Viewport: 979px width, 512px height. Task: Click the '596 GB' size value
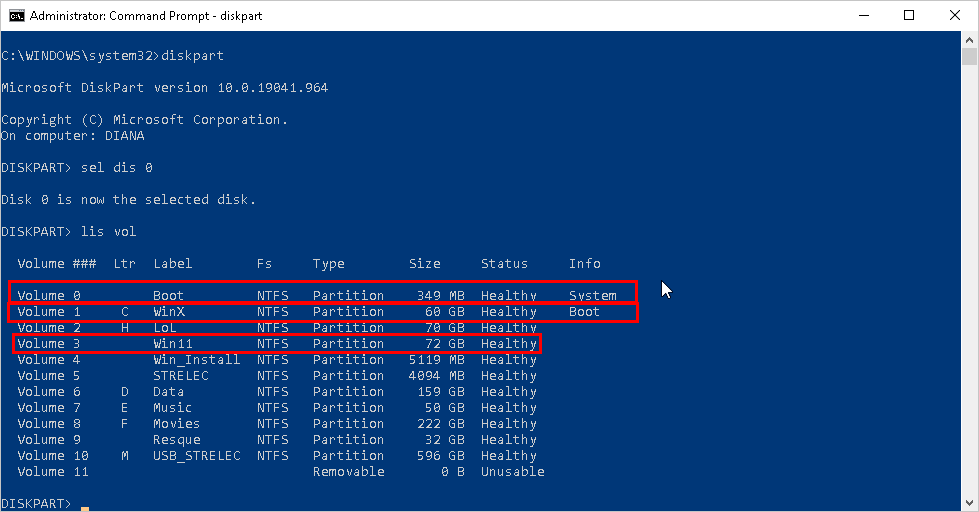click(x=441, y=456)
